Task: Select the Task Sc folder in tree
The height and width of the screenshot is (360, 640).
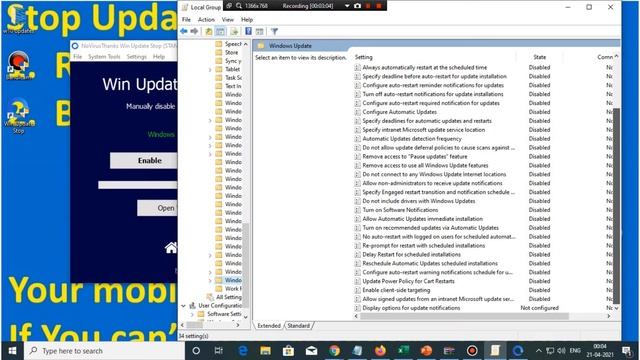Action: [x=233, y=78]
